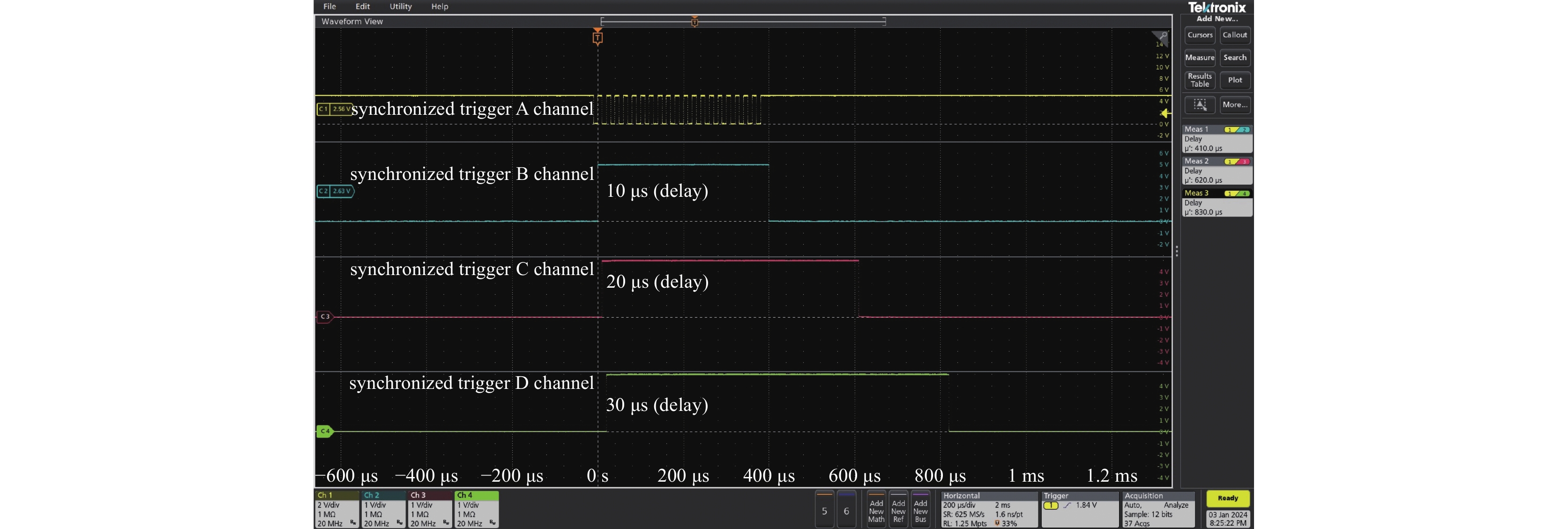Click the C3 channel handle badge
Image resolution: width=1568 pixels, height=529 pixels.
click(325, 317)
